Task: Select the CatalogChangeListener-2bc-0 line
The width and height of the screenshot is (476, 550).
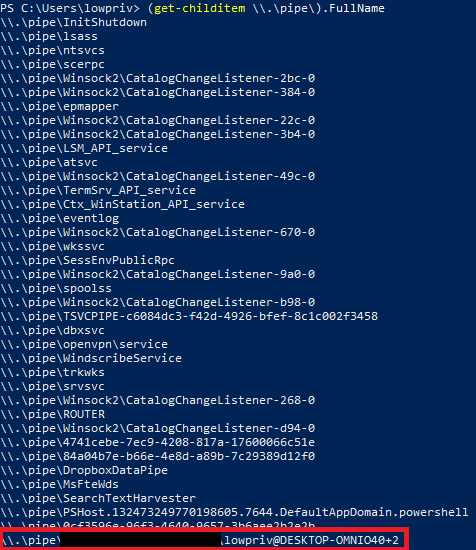Action: point(157,78)
